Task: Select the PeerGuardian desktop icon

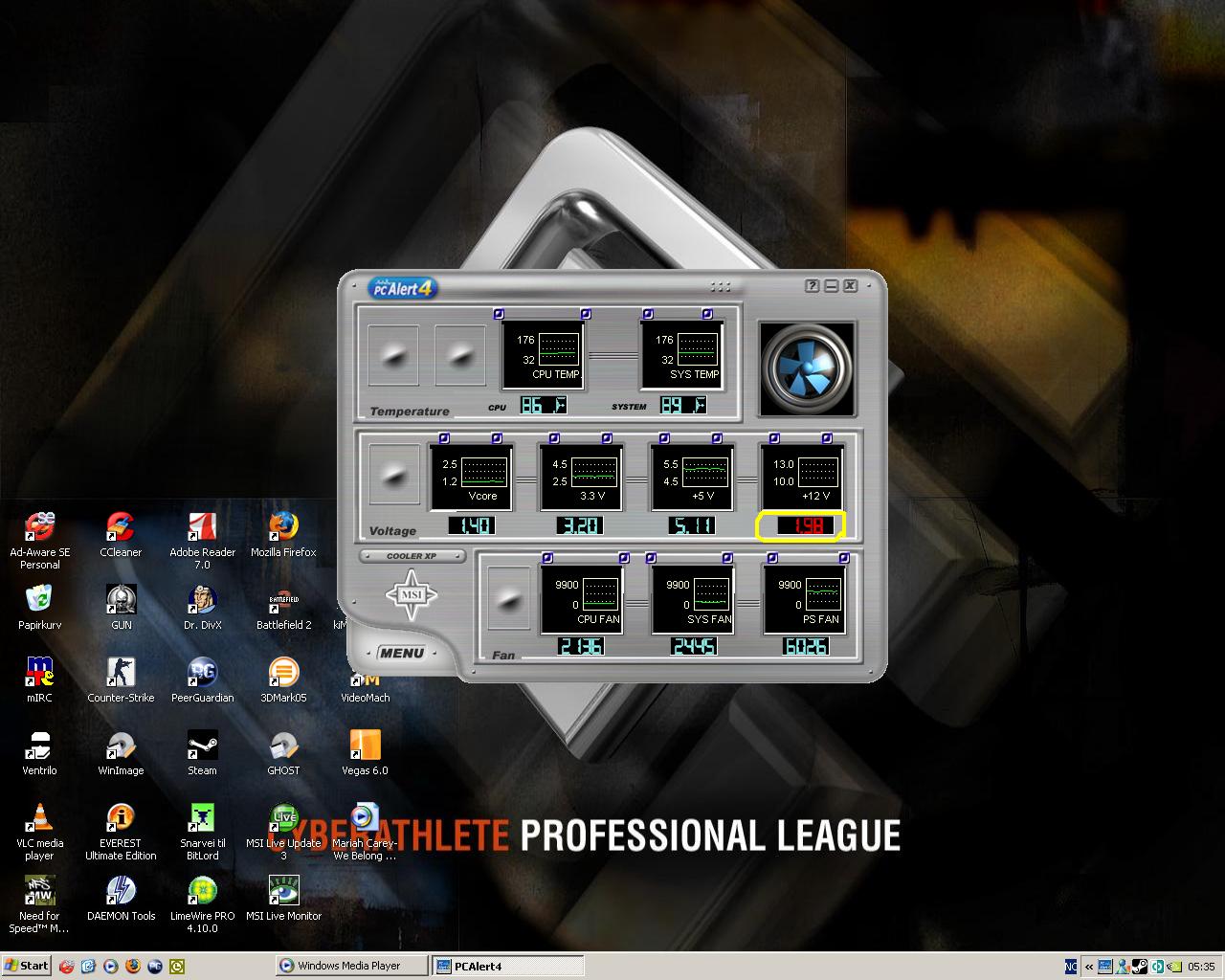Action: pos(203,680)
